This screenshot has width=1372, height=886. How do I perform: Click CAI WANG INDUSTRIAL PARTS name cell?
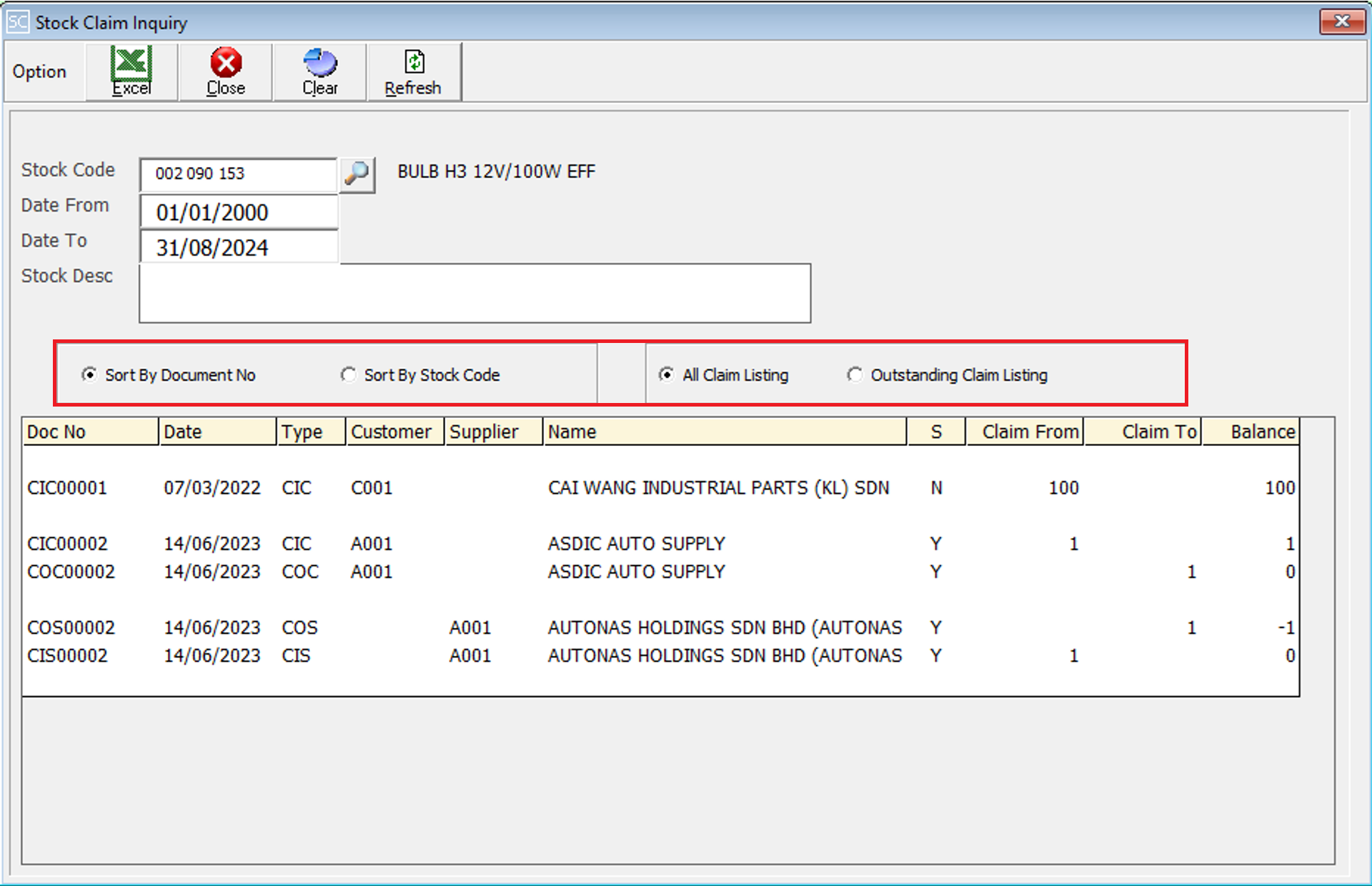point(719,488)
